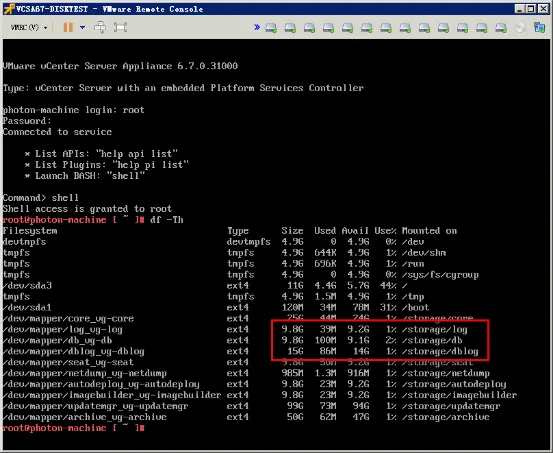
Task: Enter full screen mode via the toolbar icon
Action: [x=120, y=27]
